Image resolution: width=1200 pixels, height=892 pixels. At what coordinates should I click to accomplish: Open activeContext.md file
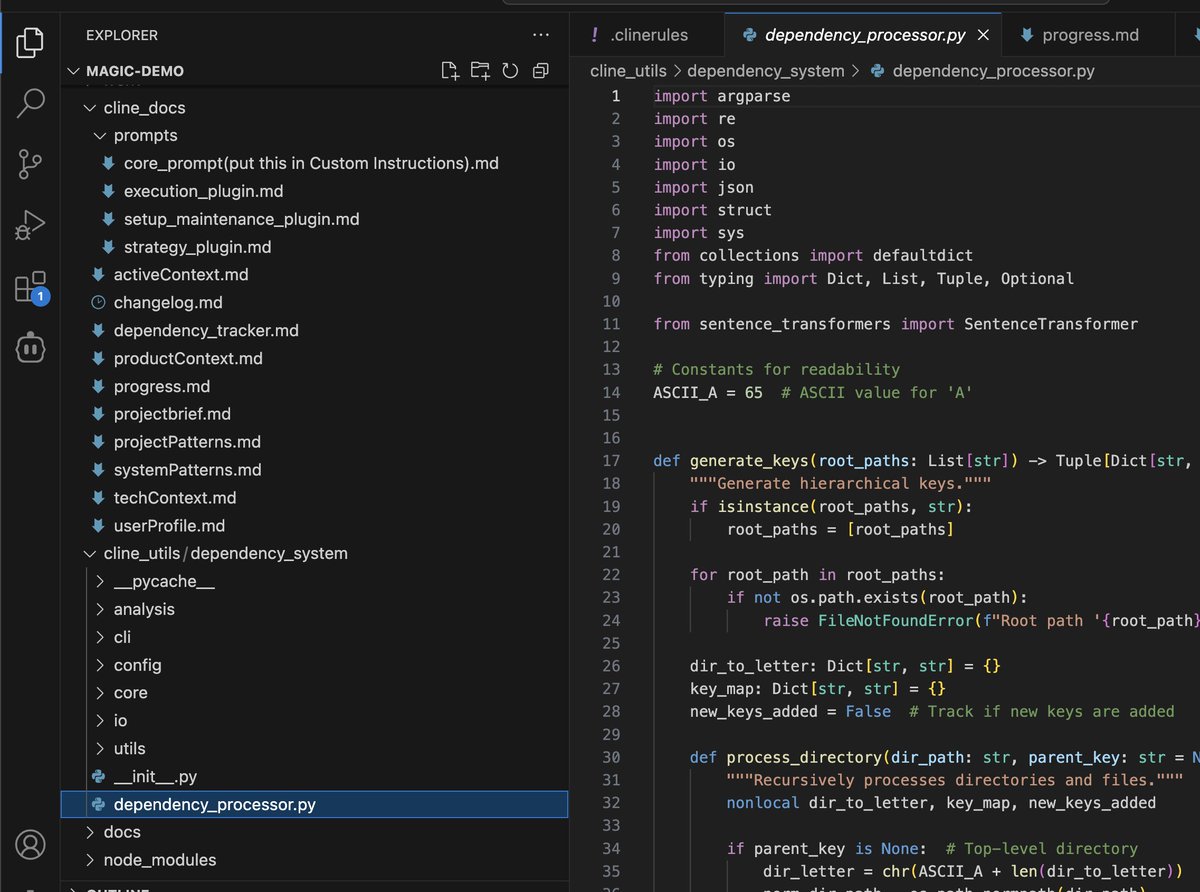point(181,274)
